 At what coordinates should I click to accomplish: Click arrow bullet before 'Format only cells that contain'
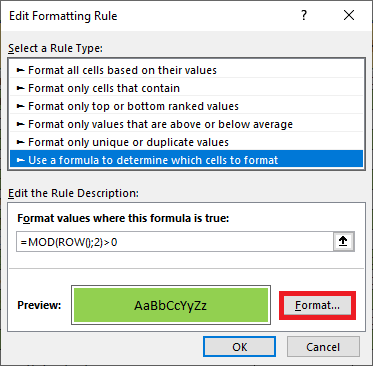click(21, 88)
